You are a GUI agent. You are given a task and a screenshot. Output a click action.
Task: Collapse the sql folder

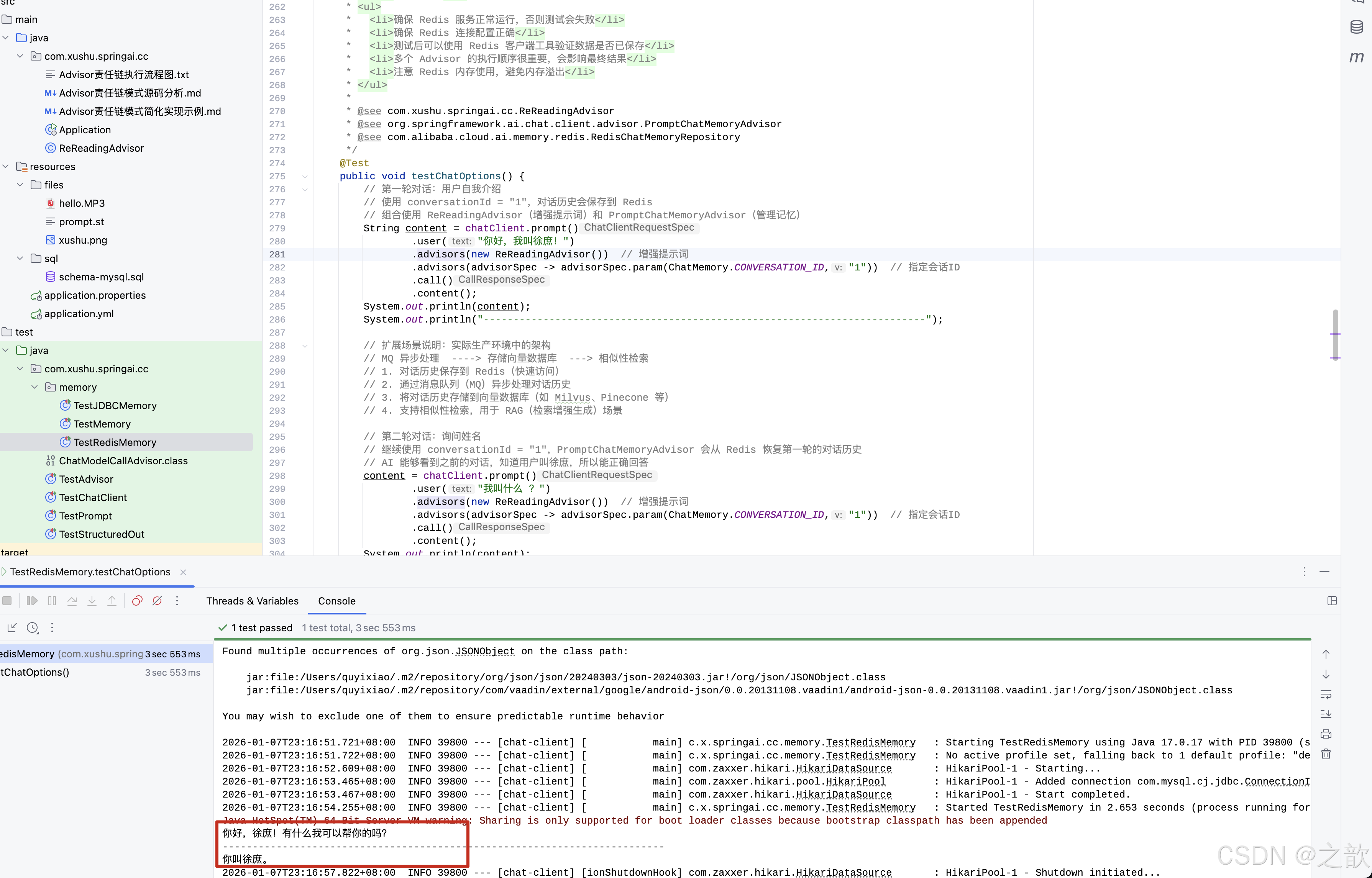coord(20,258)
